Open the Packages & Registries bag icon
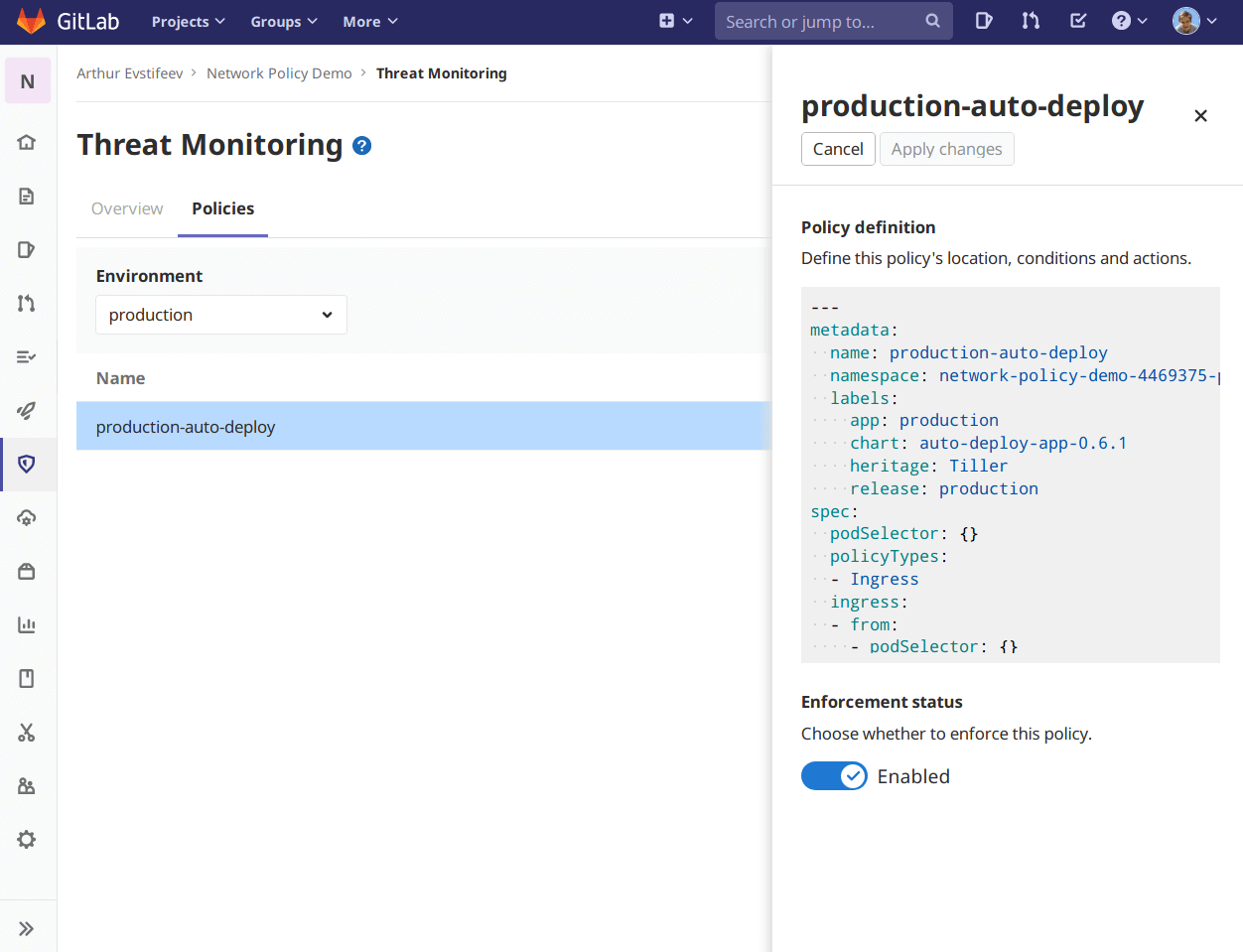Screen dimensions: 1243x952 28,571
